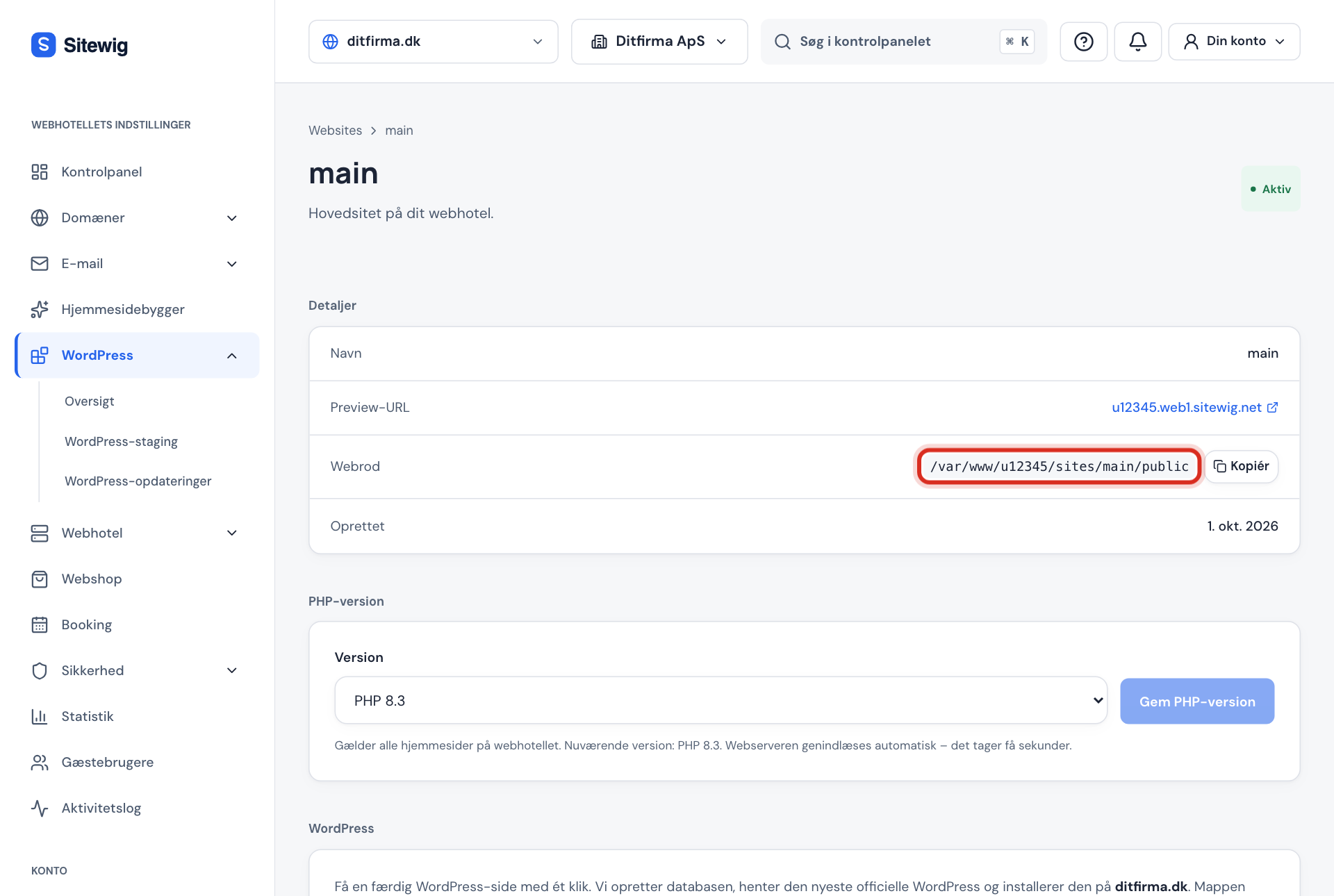Open the ditfirma.dk domain dropdown
The image size is (1334, 896).
[433, 42]
